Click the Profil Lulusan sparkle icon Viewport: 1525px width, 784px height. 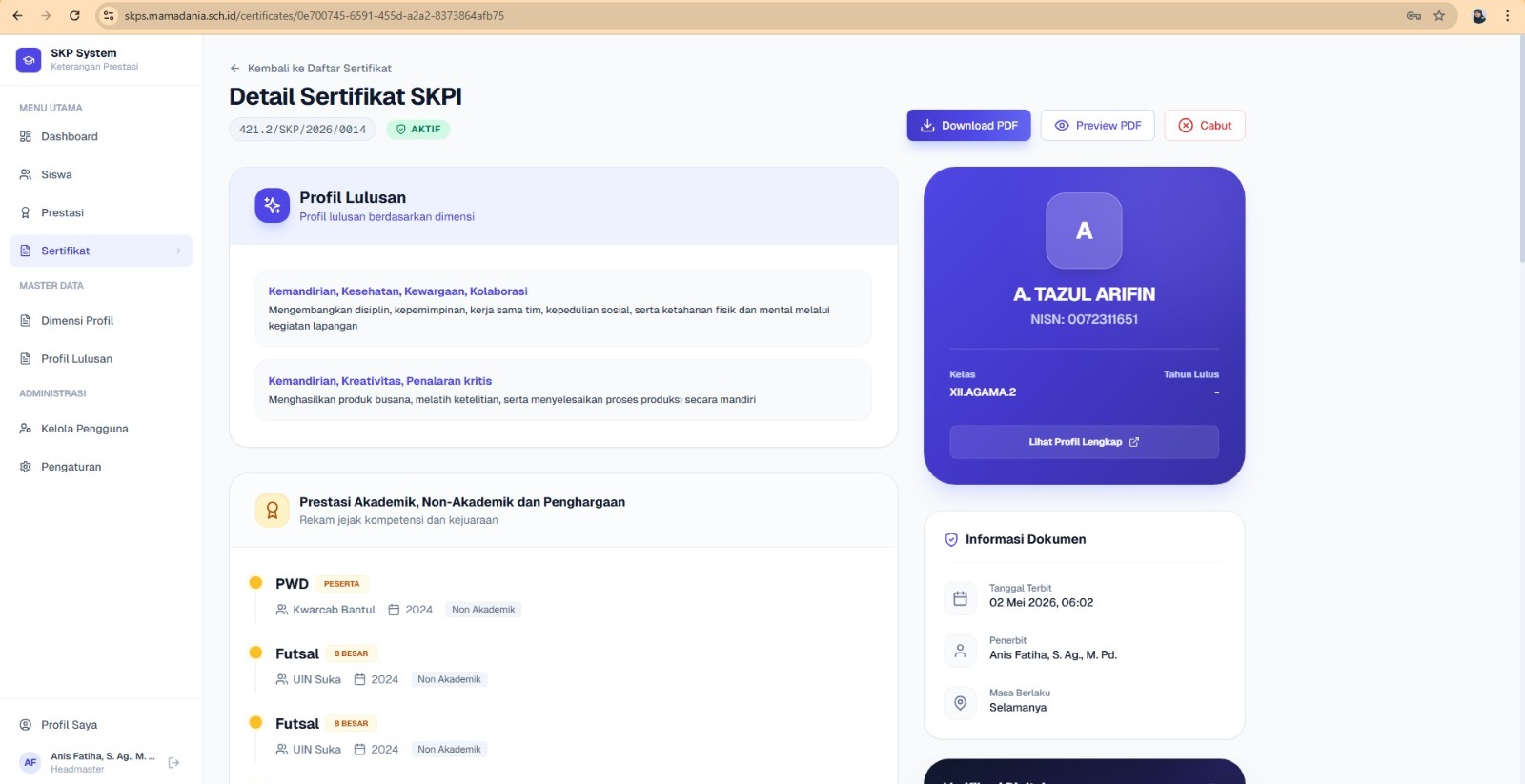click(273, 205)
